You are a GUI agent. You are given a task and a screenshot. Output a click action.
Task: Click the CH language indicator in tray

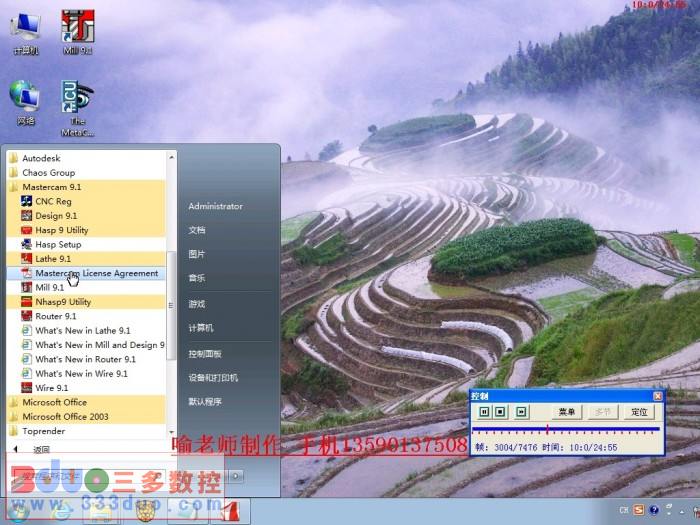(624, 510)
